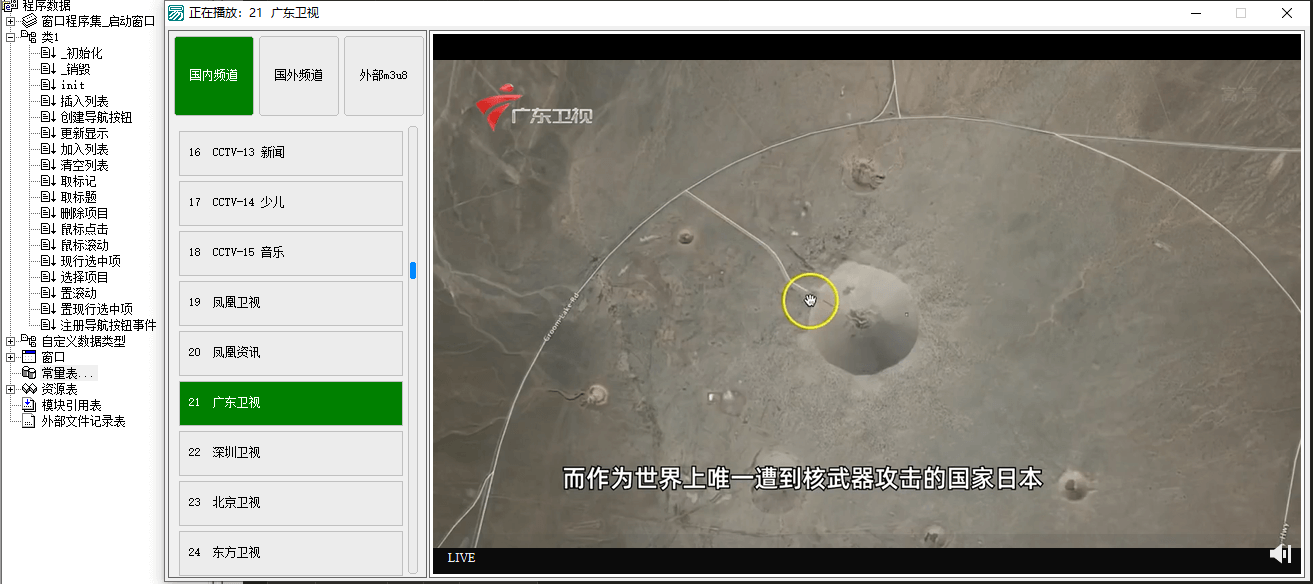Click the live video playback area
Image resolution: width=1313 pixels, height=584 pixels.
pyautogui.click(x=868, y=304)
